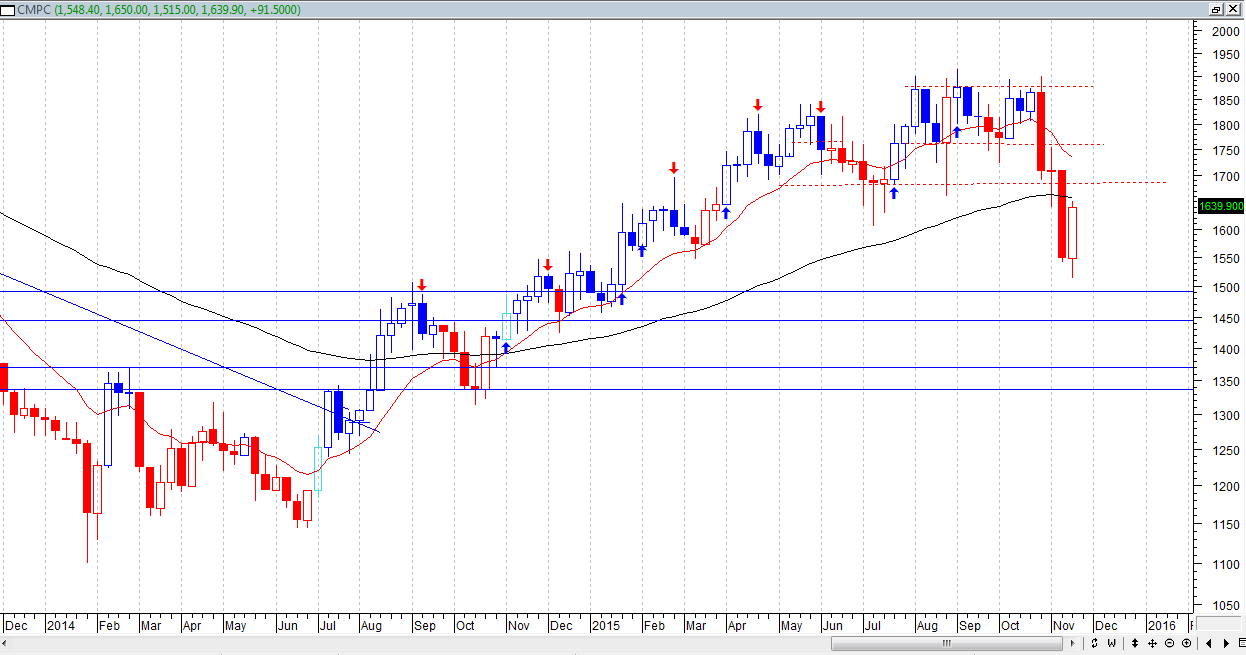Select the green 1639.900 current price label
Screen dimensions: 1246x655
pyautogui.click(x=1220, y=206)
